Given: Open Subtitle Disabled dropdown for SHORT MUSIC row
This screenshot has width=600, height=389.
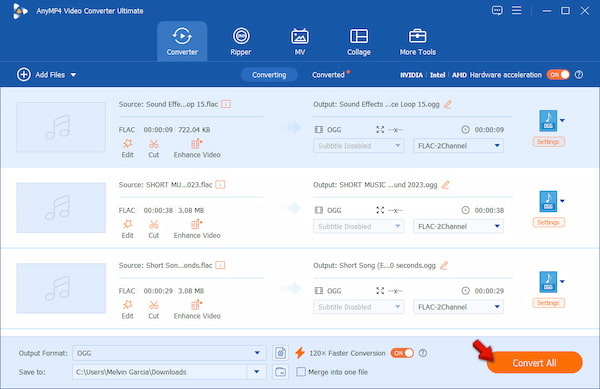Looking at the screenshot, I should tap(359, 226).
